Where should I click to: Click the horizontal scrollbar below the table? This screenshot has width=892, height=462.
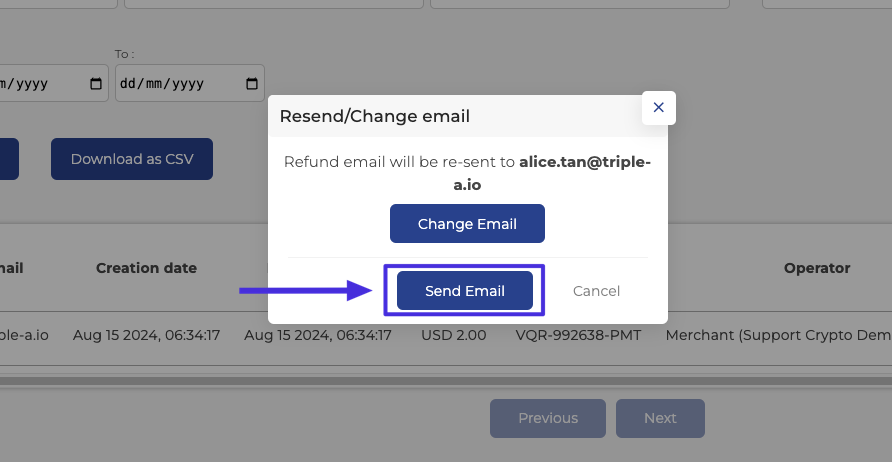[446, 381]
